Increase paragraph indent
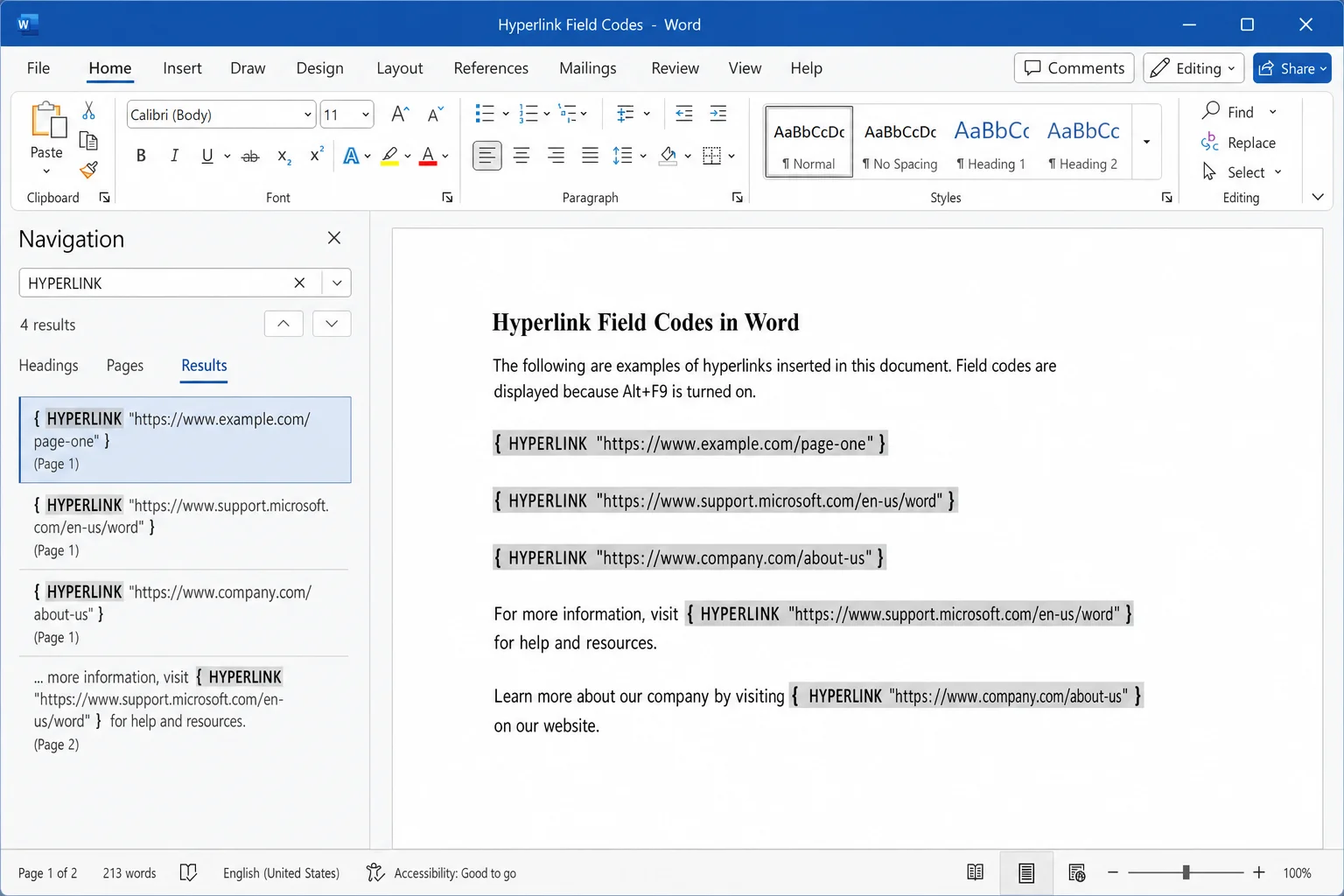The width and height of the screenshot is (1344, 896). [718, 113]
